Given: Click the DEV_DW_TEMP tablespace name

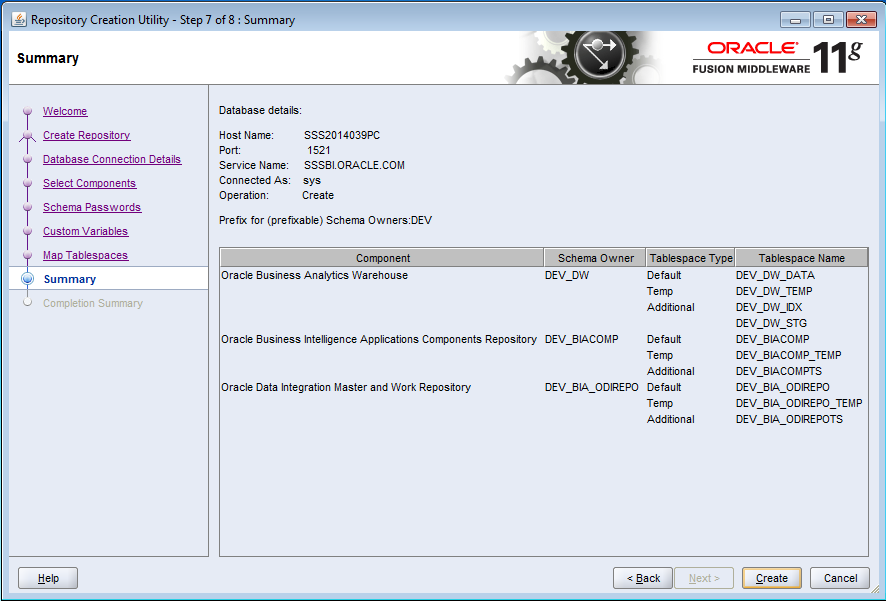Looking at the screenshot, I should (x=774, y=291).
